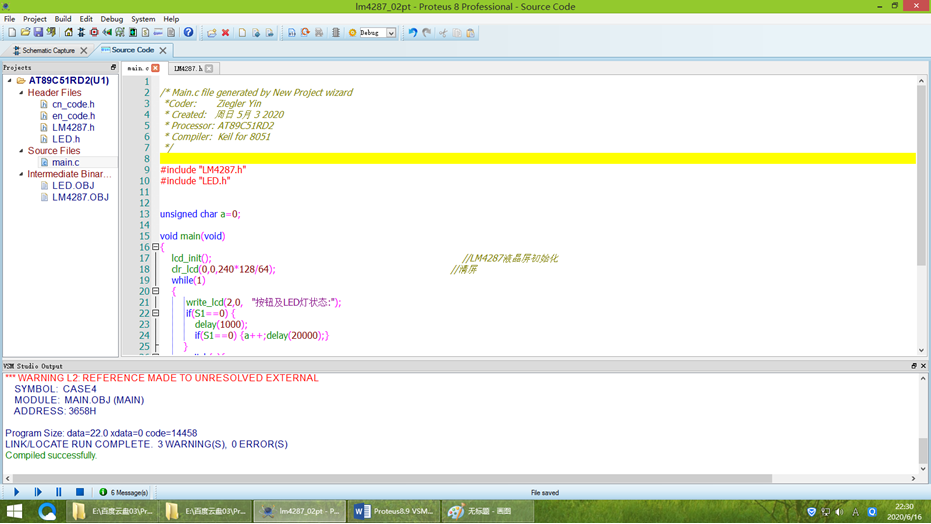Fold the if block at line 22
Viewport: 931px width, 524px height.
pos(156,313)
